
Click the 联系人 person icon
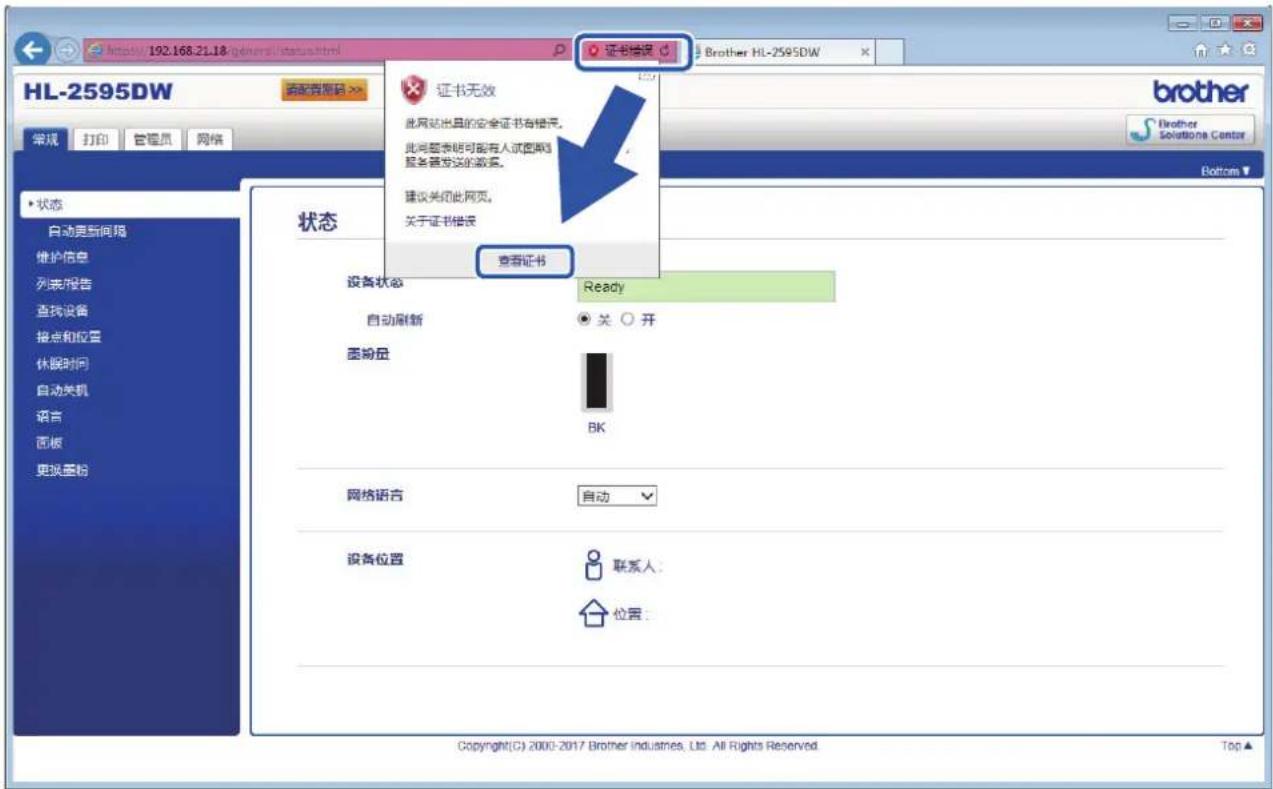point(594,564)
